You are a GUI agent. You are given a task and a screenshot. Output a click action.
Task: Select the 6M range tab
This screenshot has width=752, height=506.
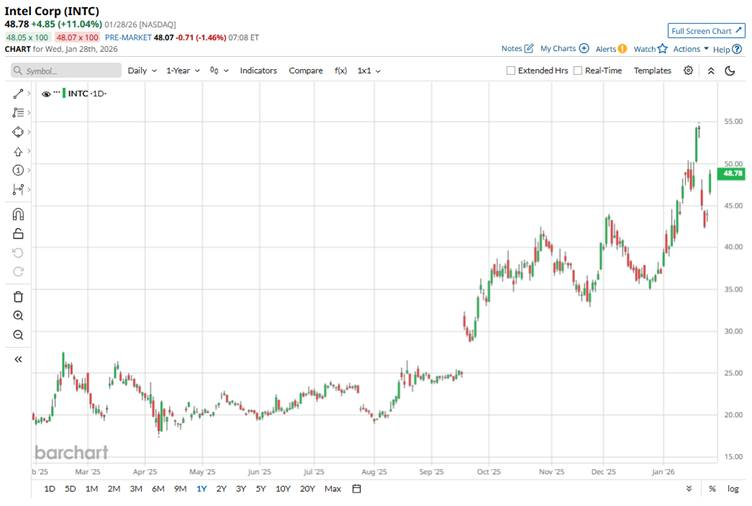[158, 489]
